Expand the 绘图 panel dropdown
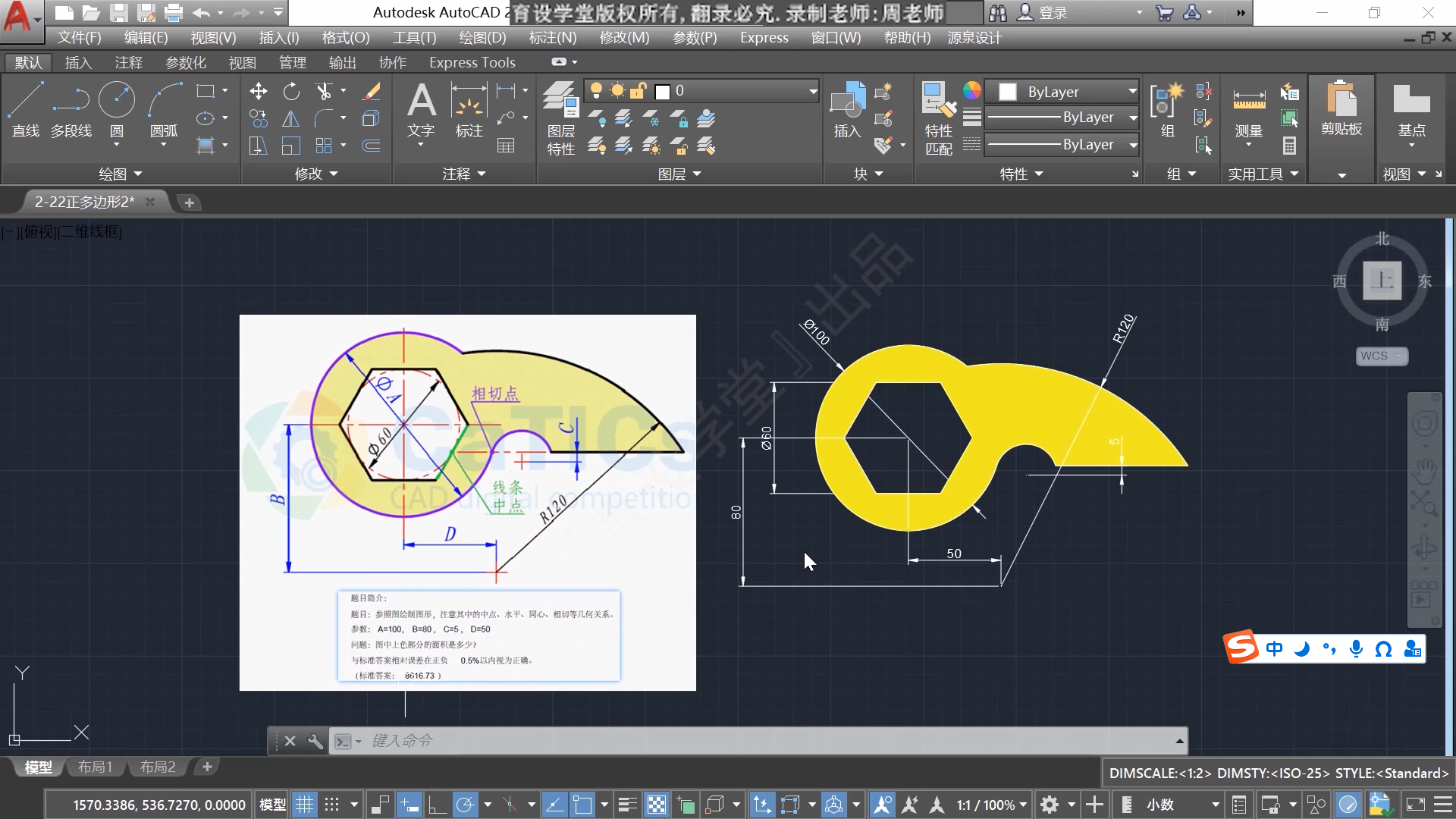 [121, 174]
